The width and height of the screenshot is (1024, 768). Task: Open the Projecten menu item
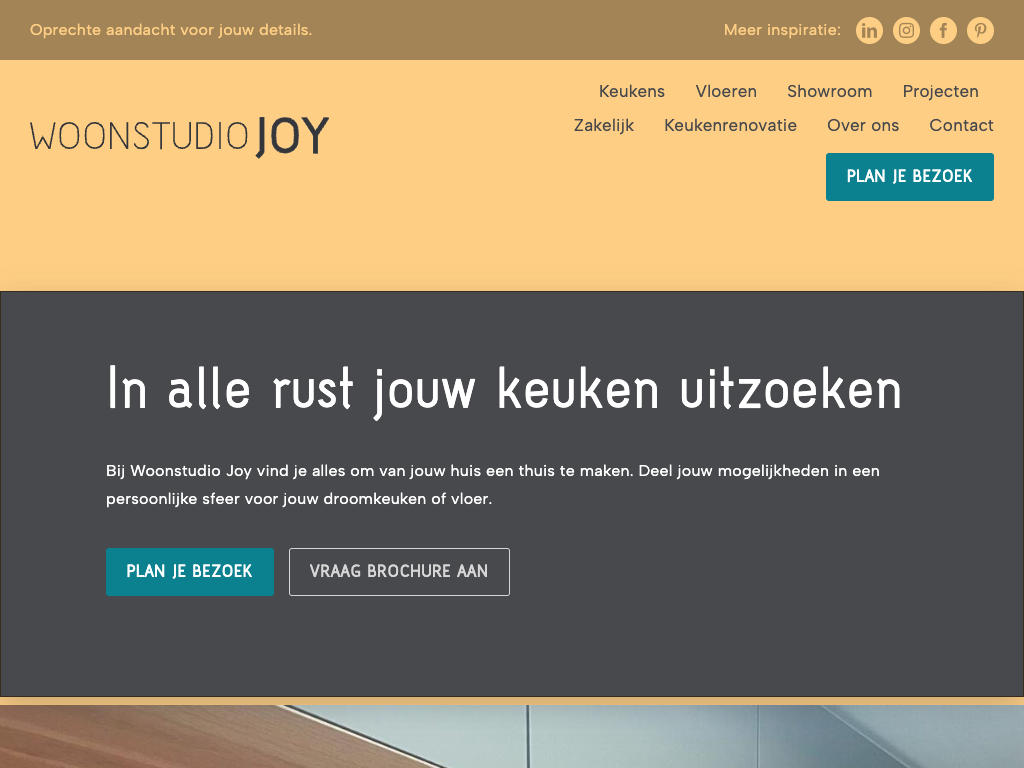[940, 91]
